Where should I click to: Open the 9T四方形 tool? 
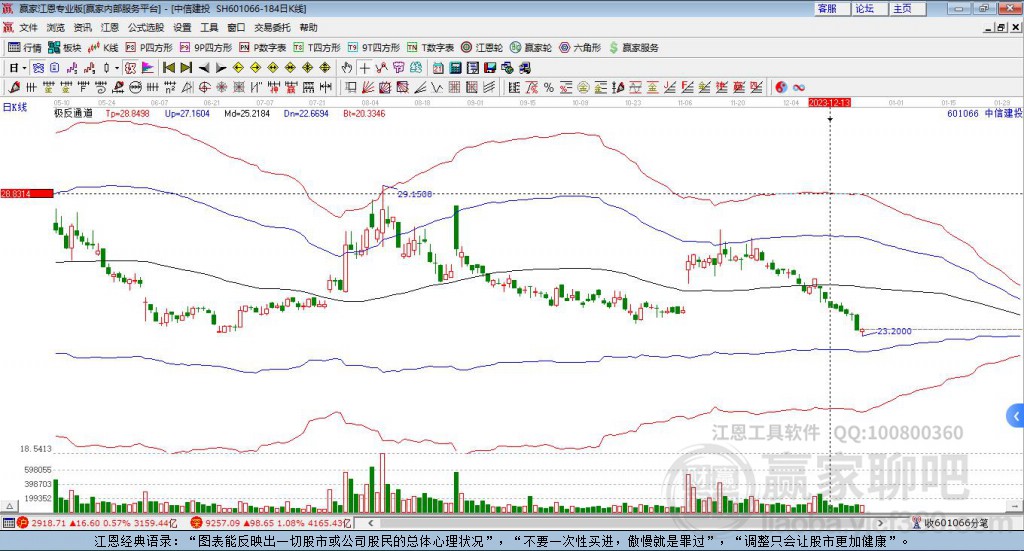(x=374, y=48)
